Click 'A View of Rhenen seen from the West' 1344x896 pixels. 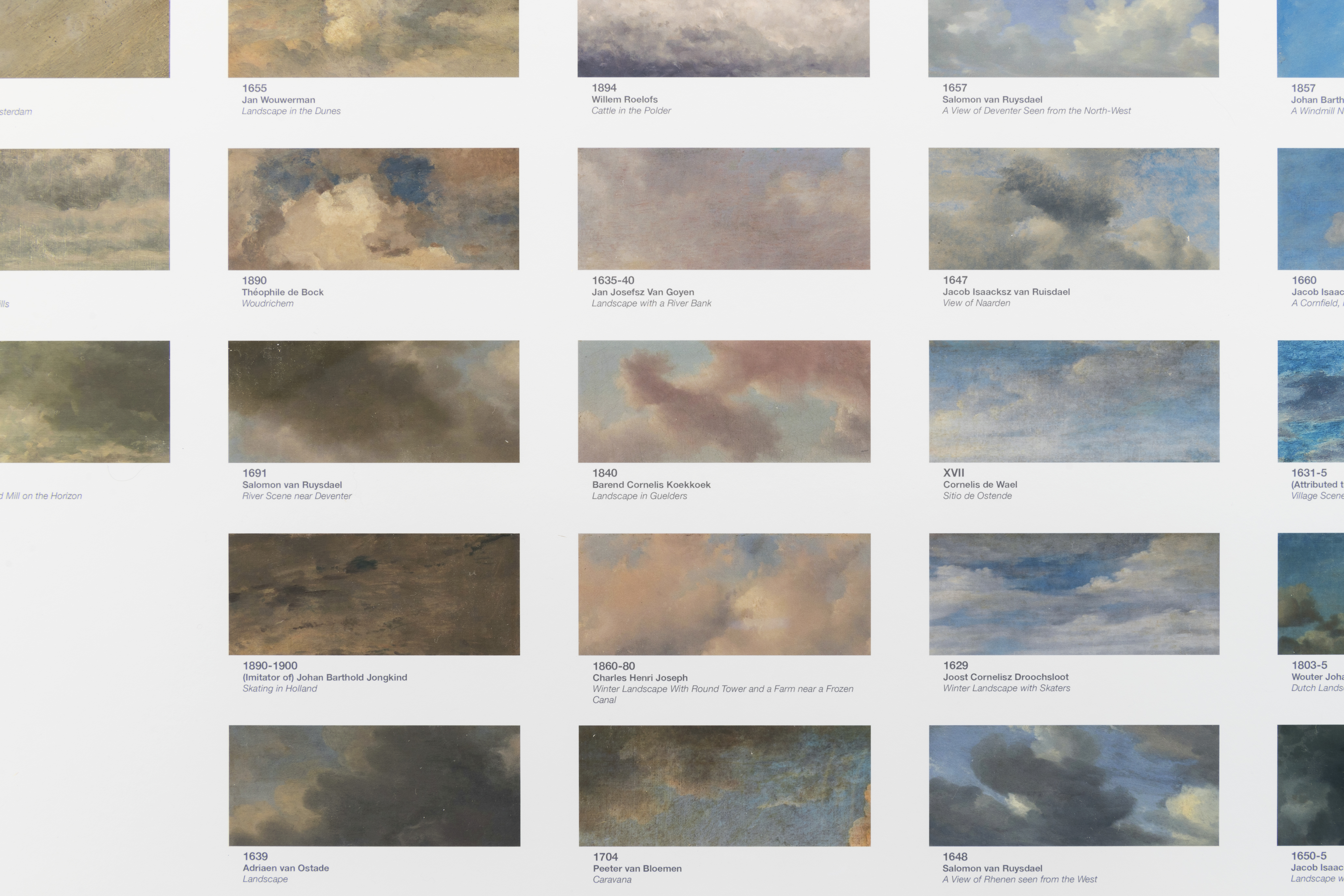(1020, 879)
